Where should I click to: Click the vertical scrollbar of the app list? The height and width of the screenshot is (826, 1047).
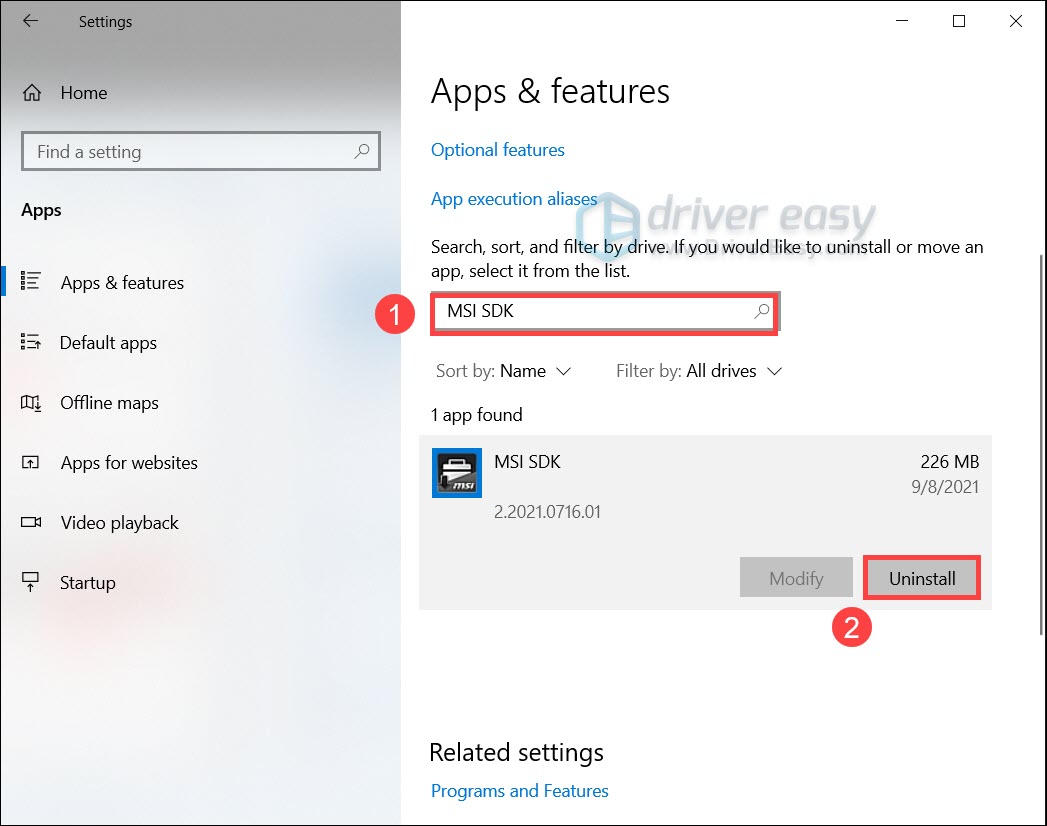point(1042,444)
